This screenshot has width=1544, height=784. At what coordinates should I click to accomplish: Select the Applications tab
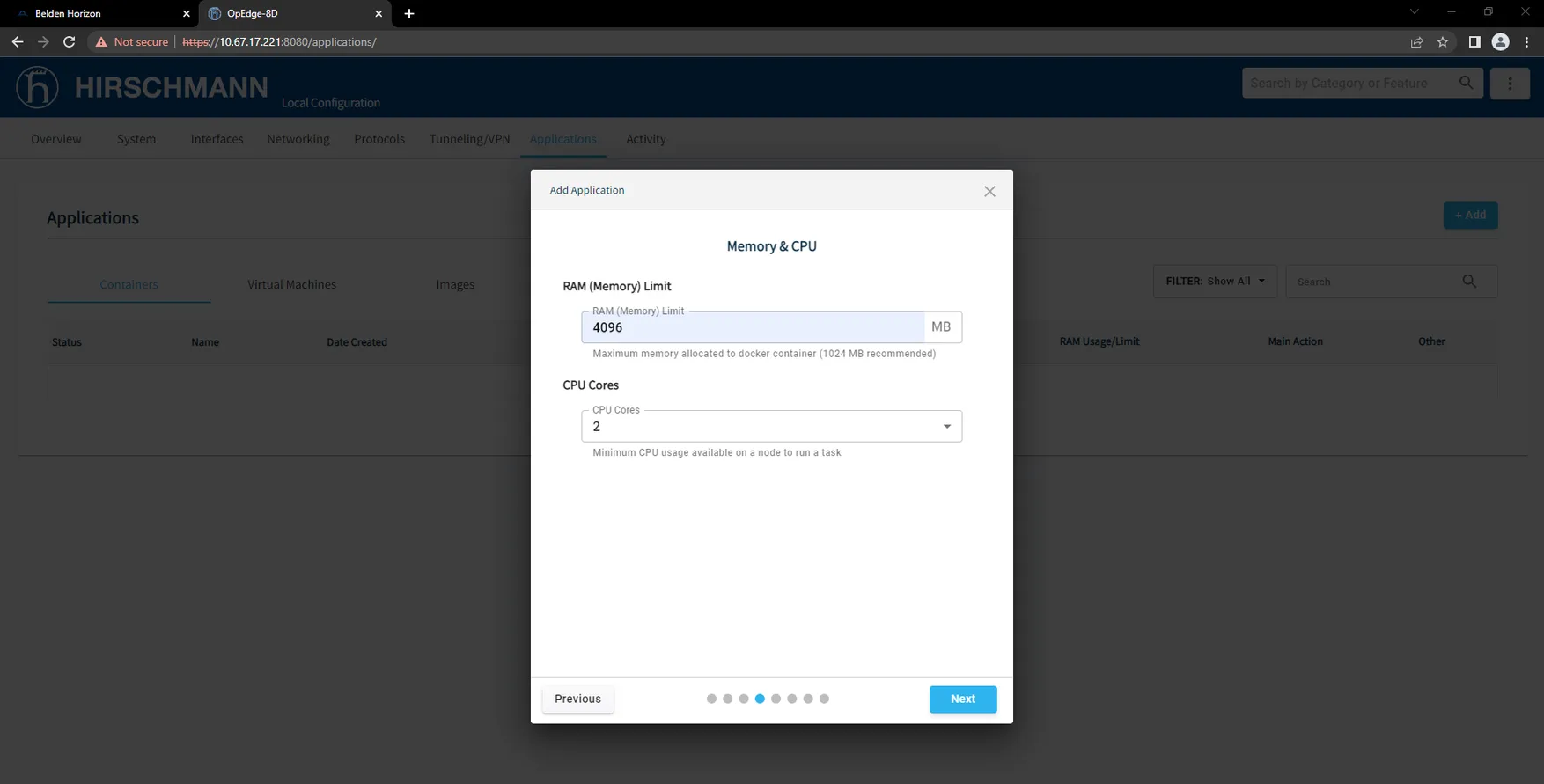pos(563,139)
